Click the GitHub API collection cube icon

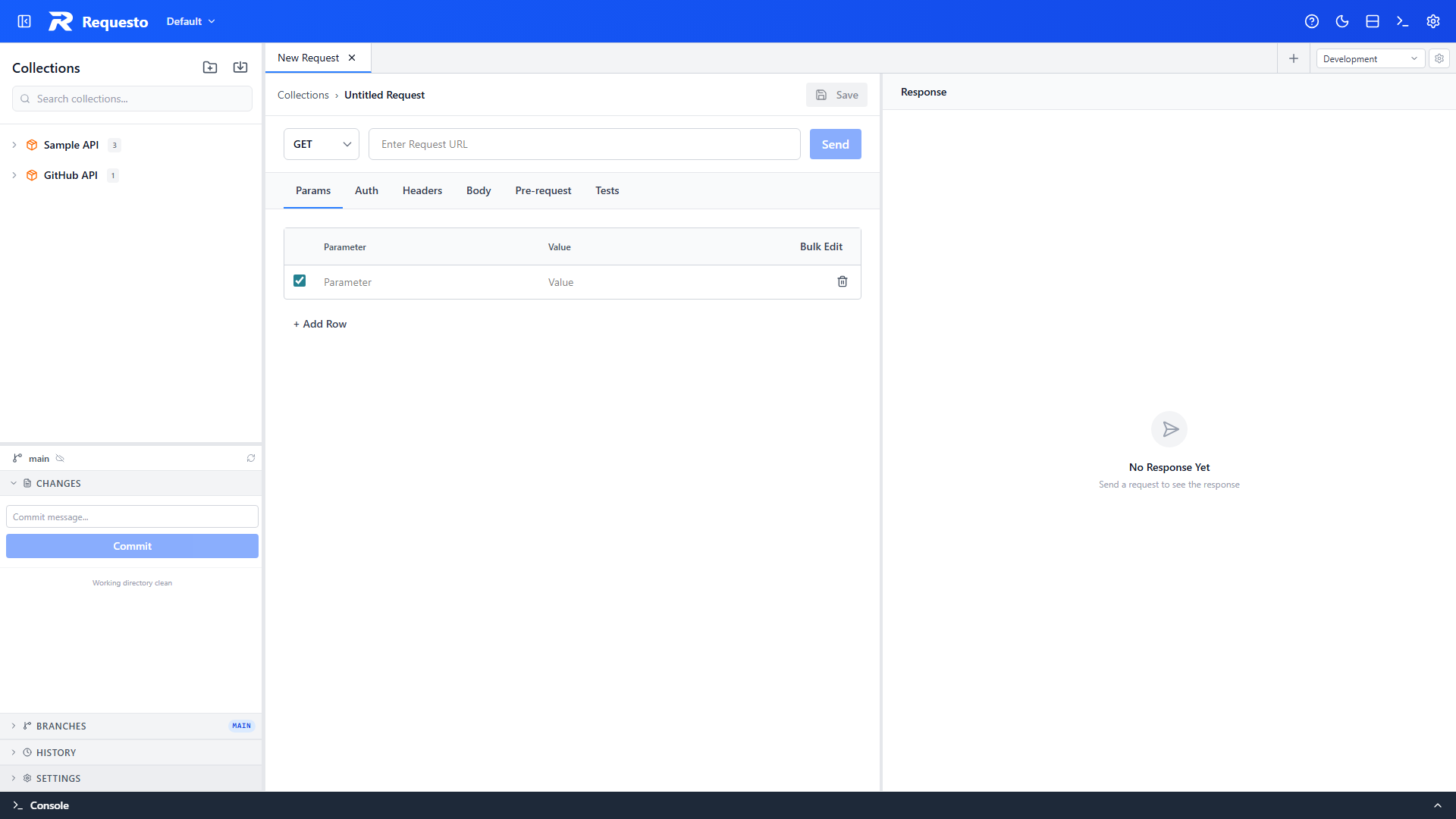tap(32, 175)
